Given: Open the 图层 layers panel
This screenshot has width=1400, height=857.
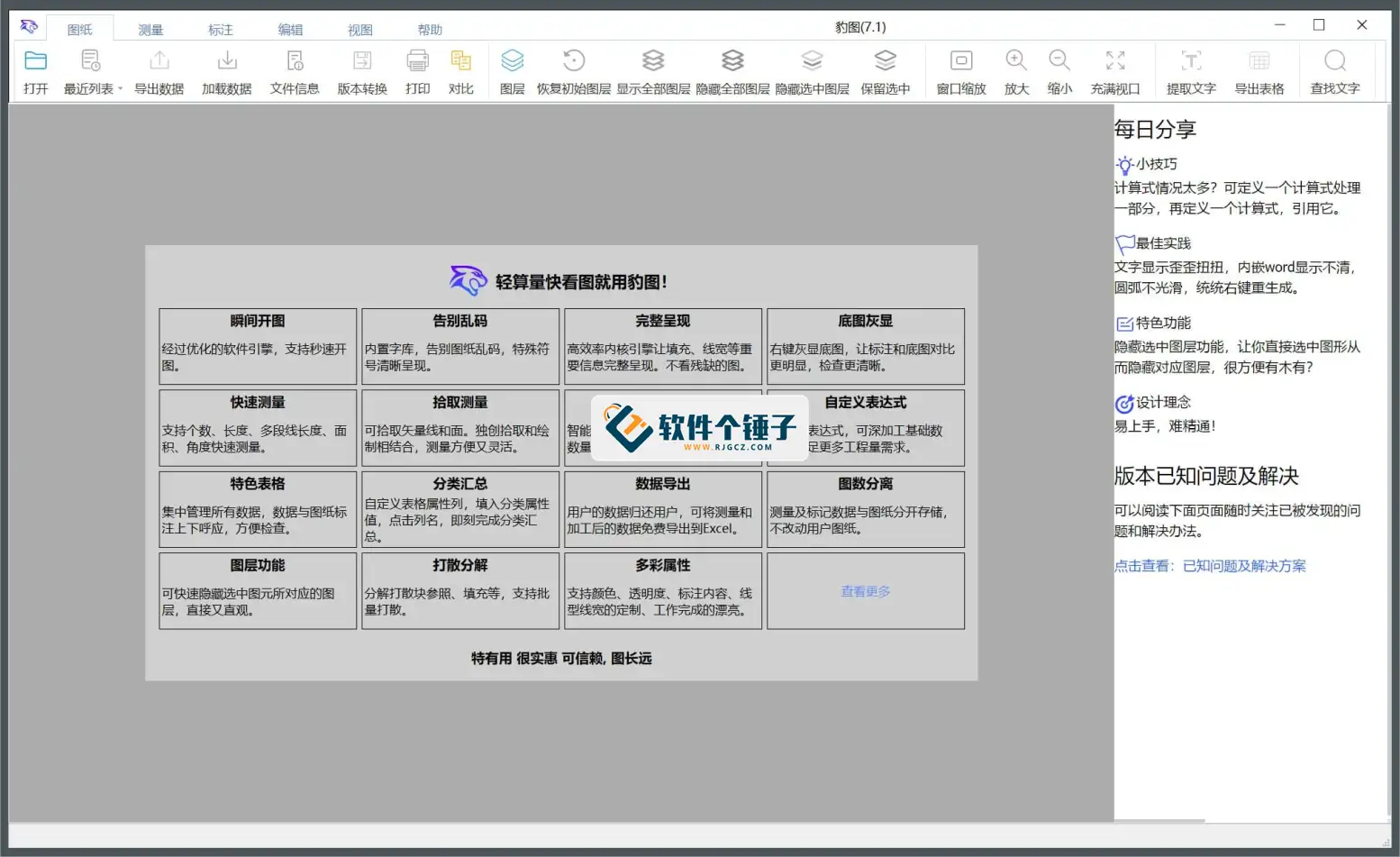Looking at the screenshot, I should pyautogui.click(x=512, y=70).
